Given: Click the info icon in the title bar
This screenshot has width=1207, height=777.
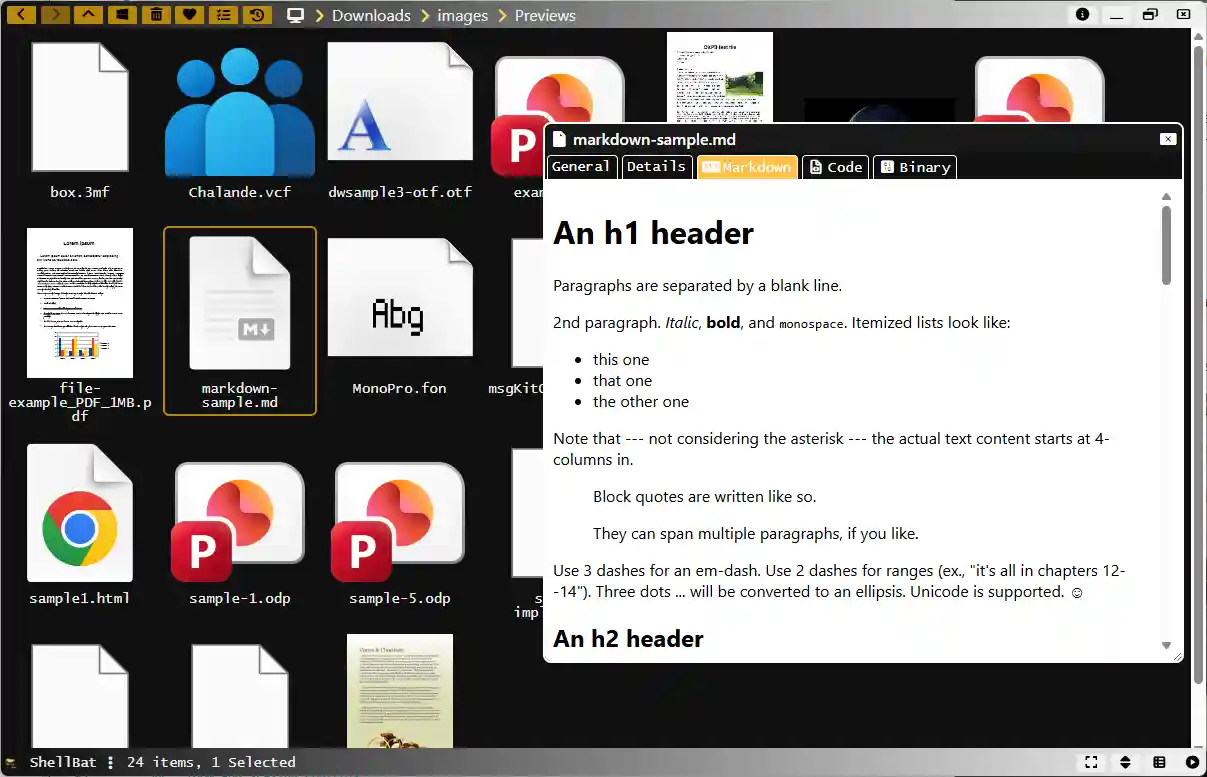Looking at the screenshot, I should point(1082,14).
